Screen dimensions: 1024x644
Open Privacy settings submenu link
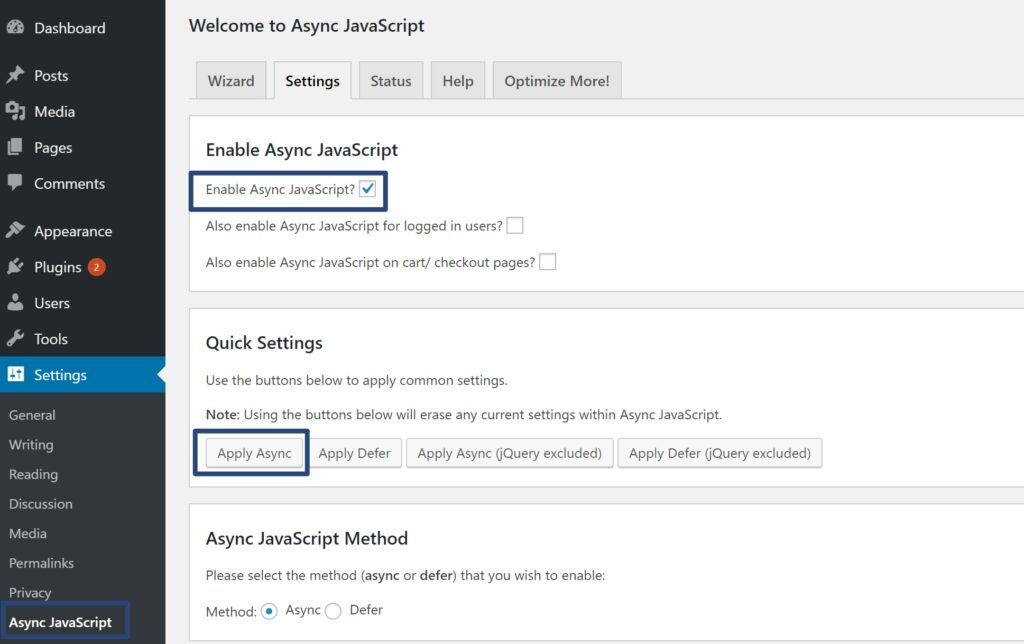[29, 592]
